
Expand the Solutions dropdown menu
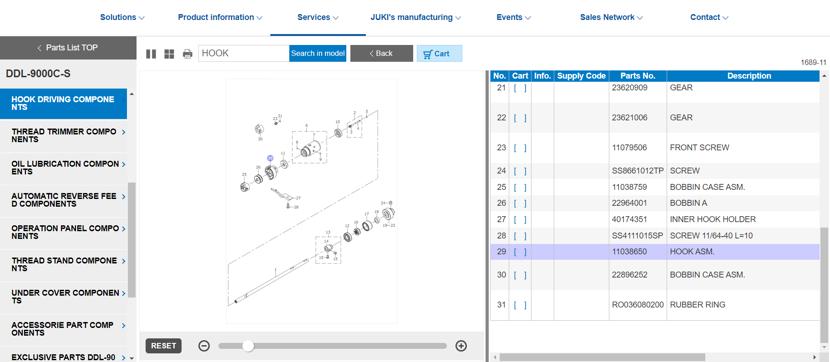pos(122,17)
